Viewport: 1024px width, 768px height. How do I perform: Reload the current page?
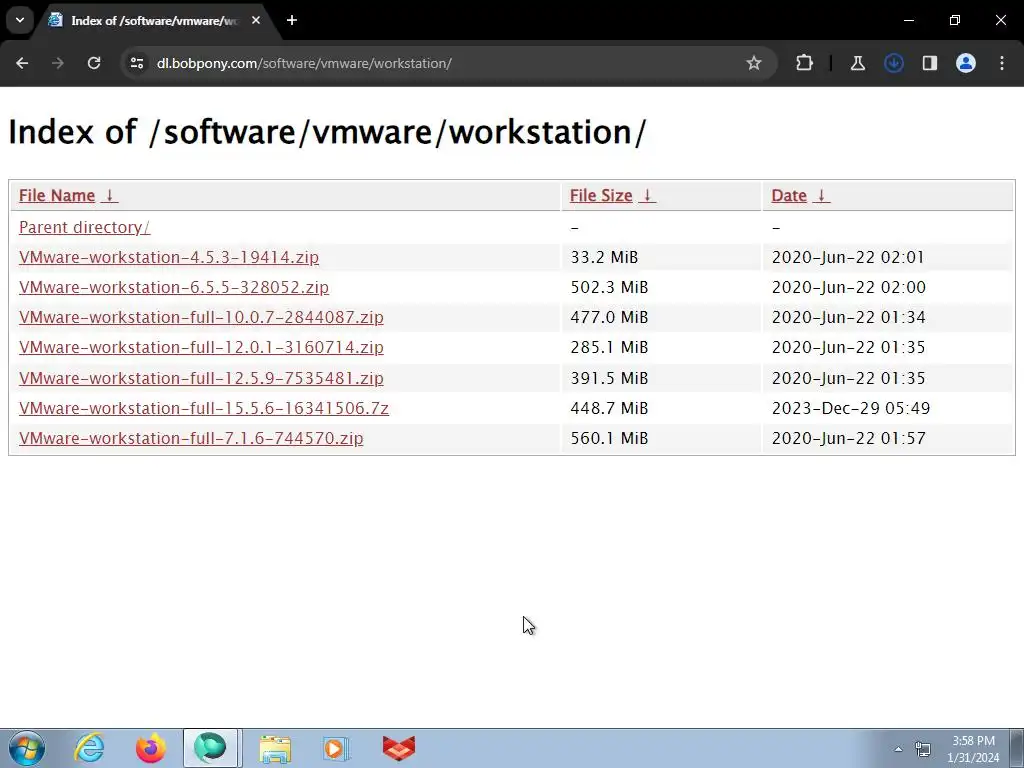point(94,63)
